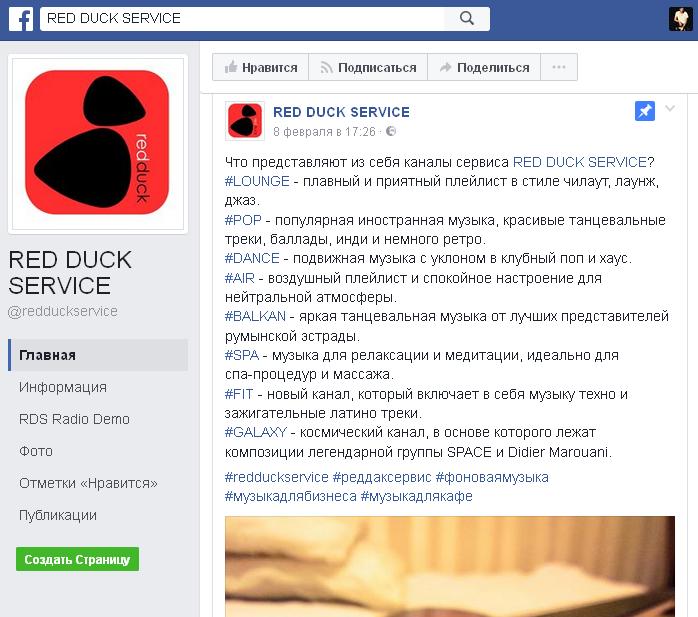Click Подписаться to follow the page
Viewport: 698px width, 617px height.
point(368,67)
